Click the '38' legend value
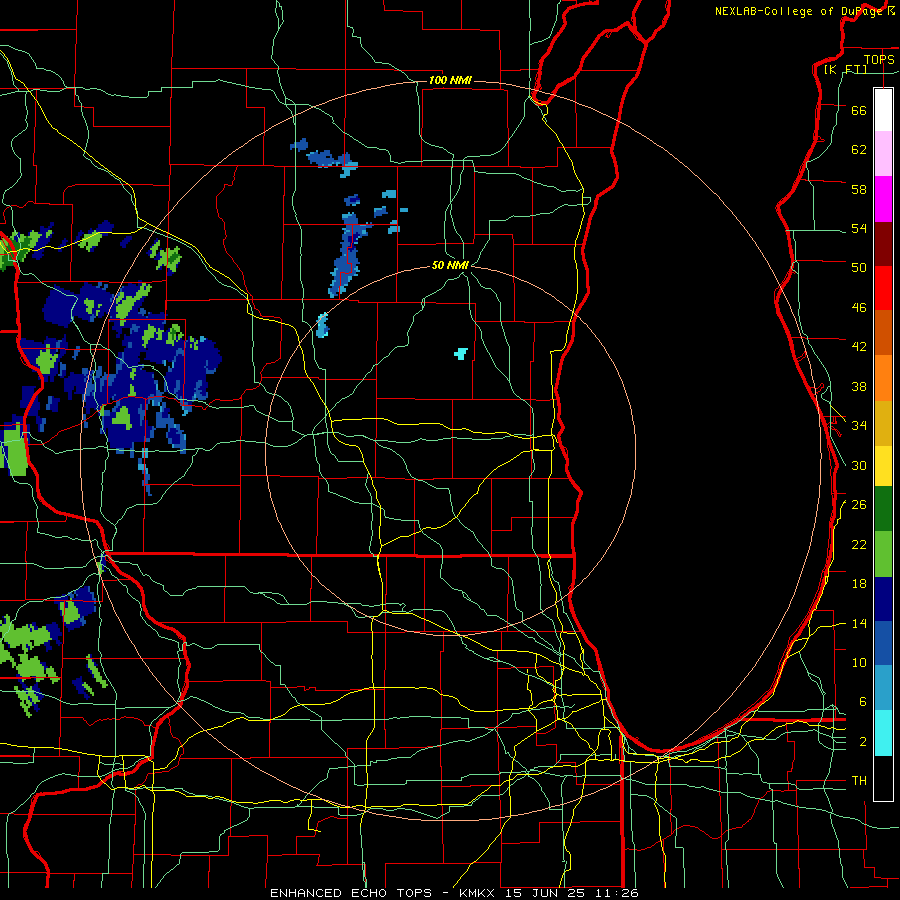Viewport: 900px width, 900px height. point(859,387)
